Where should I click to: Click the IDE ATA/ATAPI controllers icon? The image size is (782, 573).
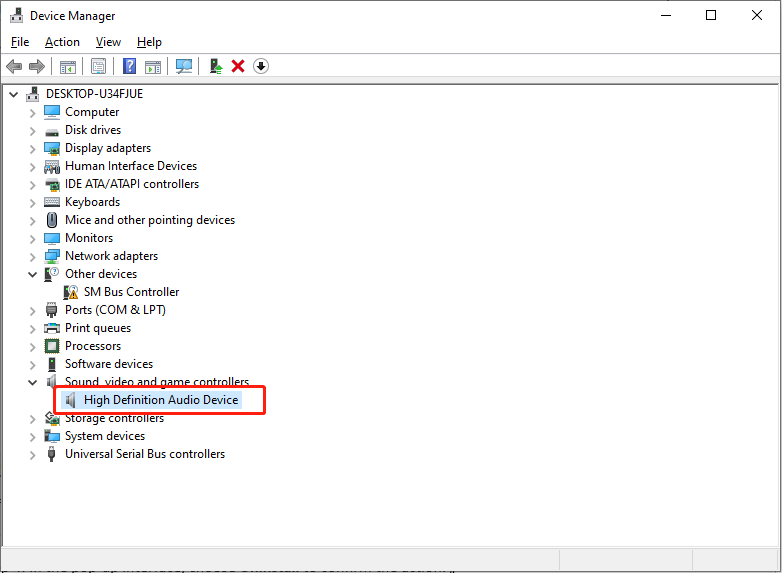point(52,185)
